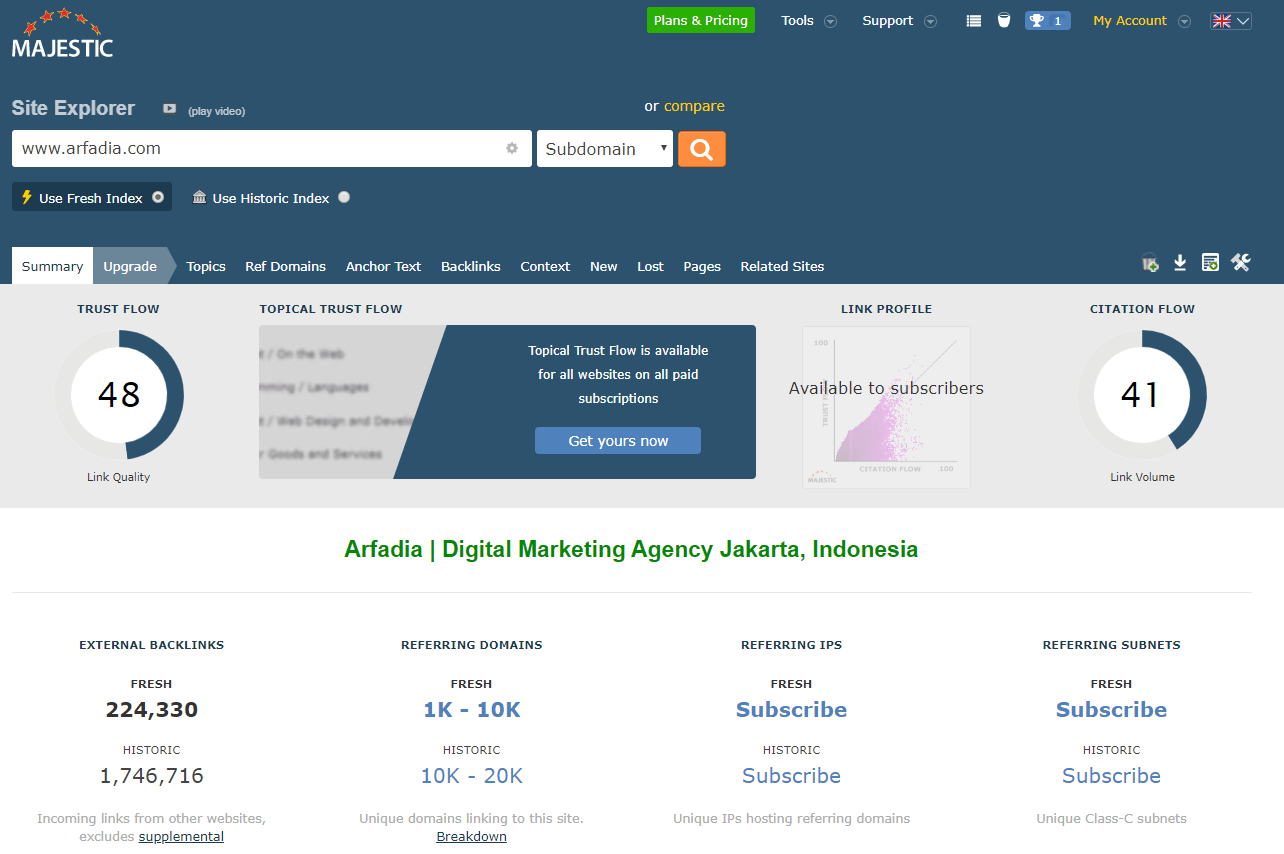Screen dimensions: 1284x854
Task: Open the tools wrench icon near tabs
Action: [x=1241, y=262]
